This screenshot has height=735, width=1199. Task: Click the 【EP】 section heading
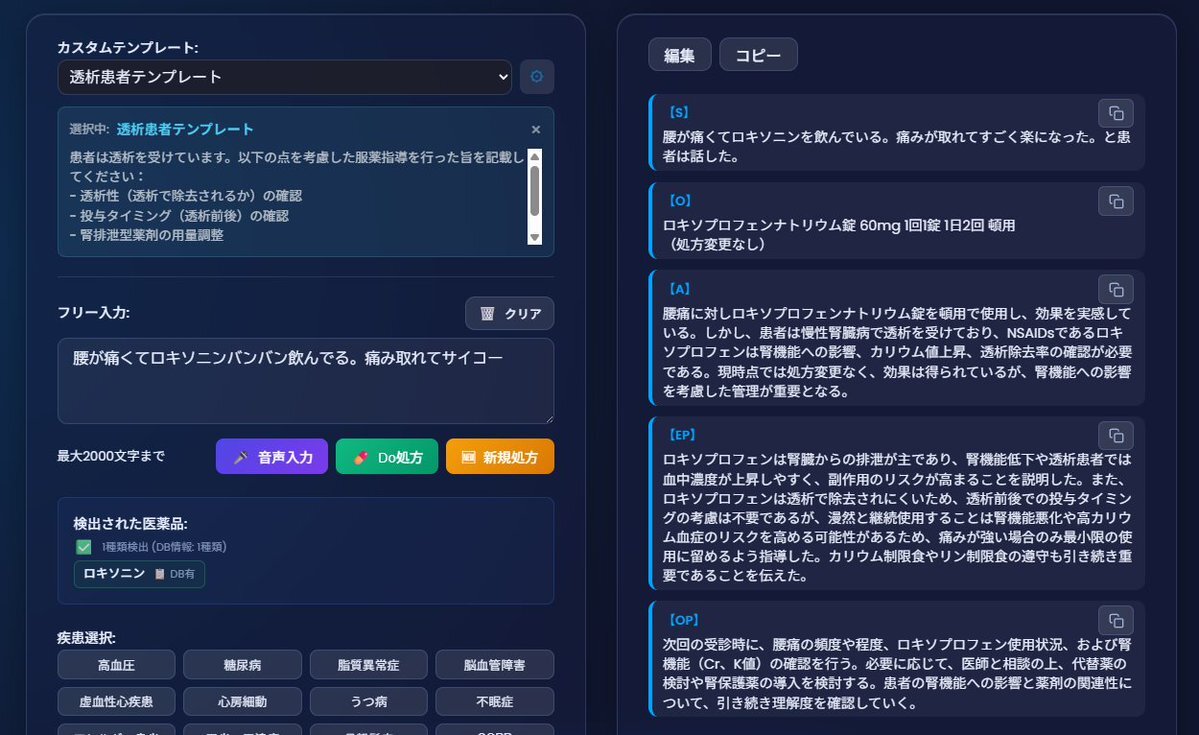[681, 434]
